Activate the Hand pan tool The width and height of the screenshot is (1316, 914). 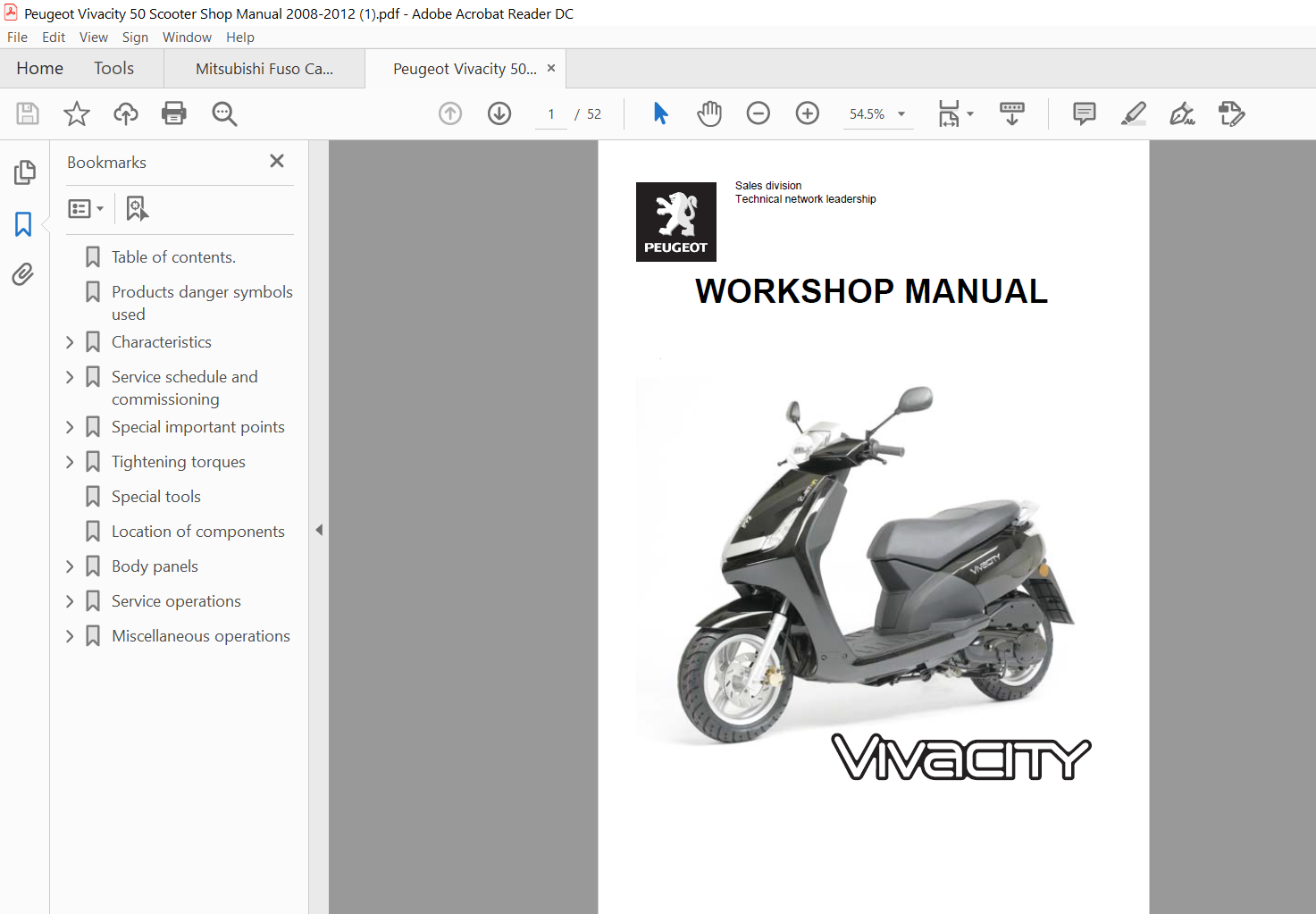pyautogui.click(x=709, y=113)
